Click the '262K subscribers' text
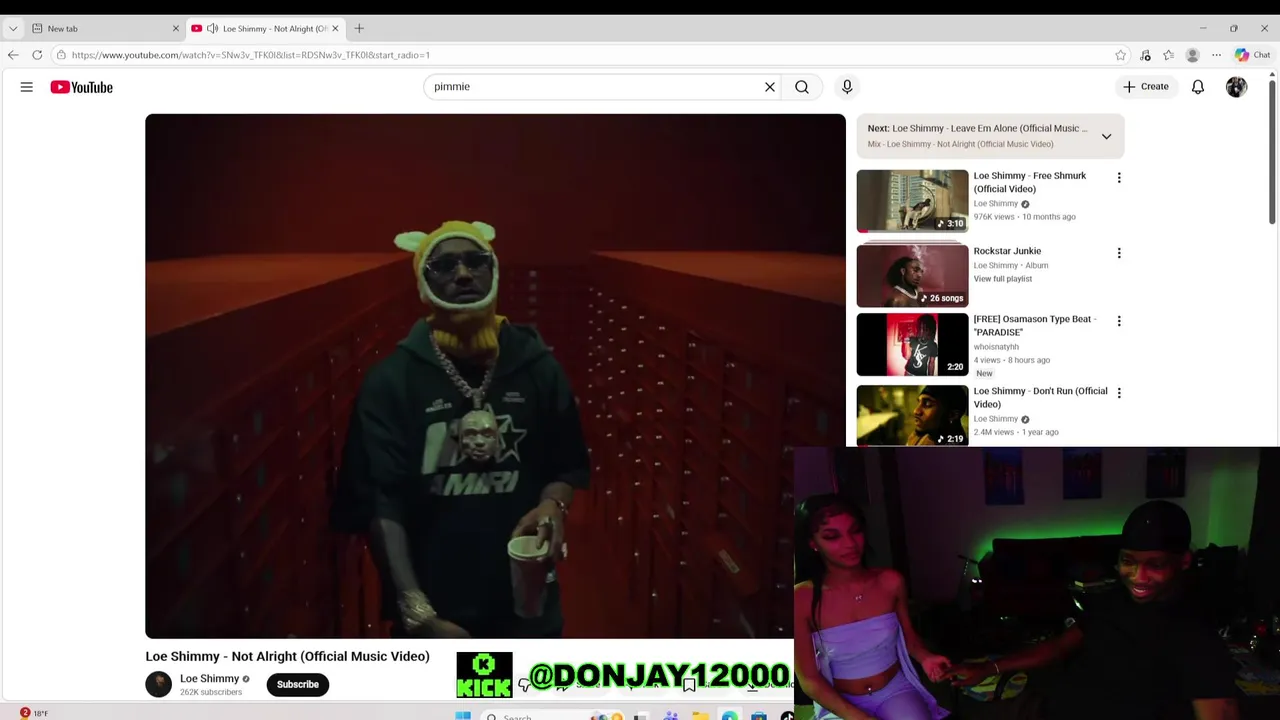Image resolution: width=1280 pixels, height=720 pixels. point(211,692)
